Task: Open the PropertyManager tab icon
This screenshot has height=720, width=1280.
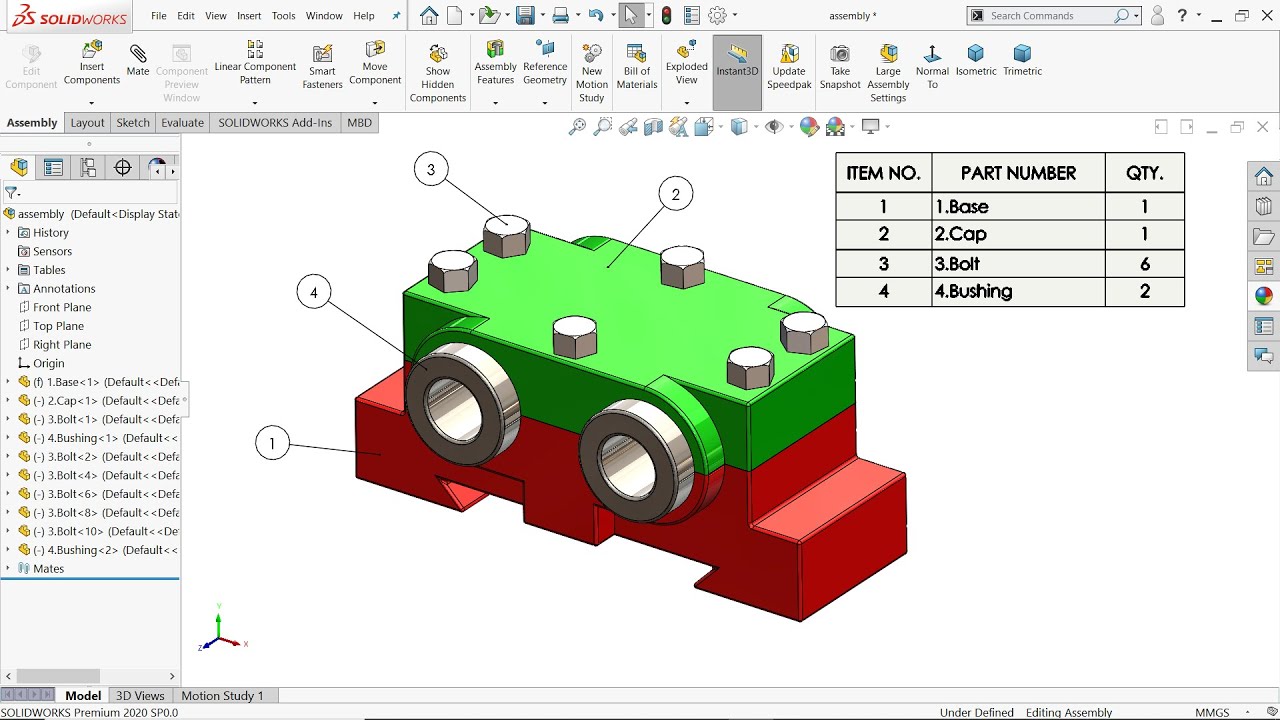Action: tap(53, 168)
